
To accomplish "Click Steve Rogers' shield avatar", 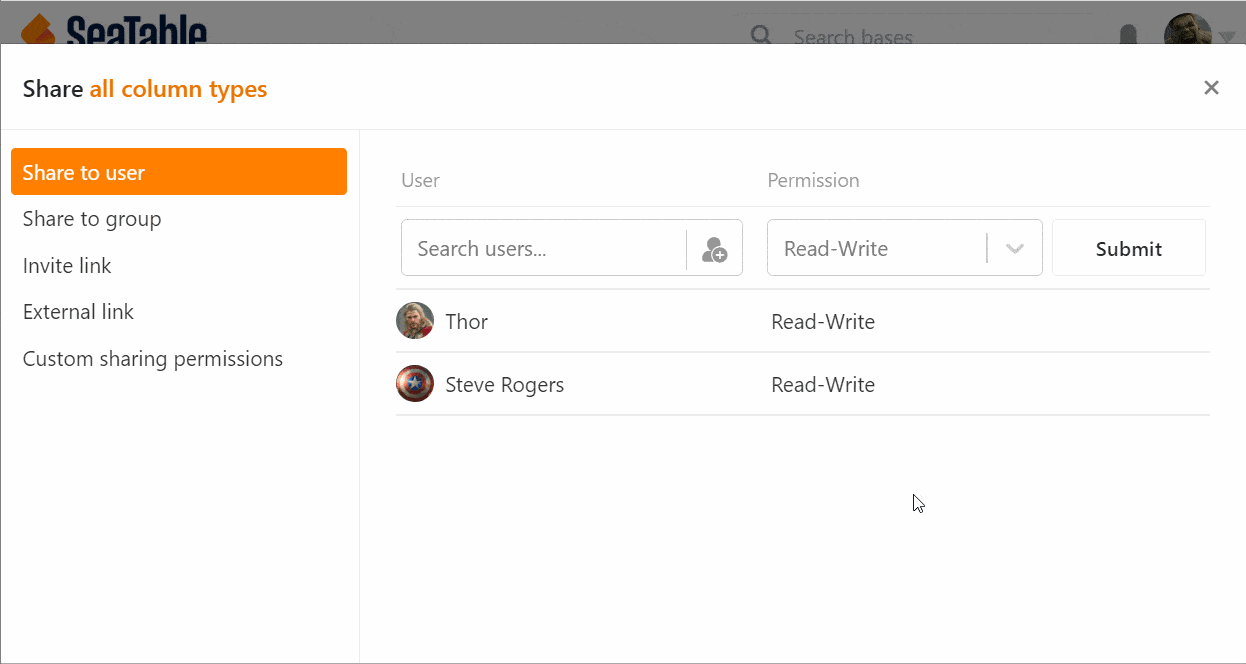I will pyautogui.click(x=415, y=384).
